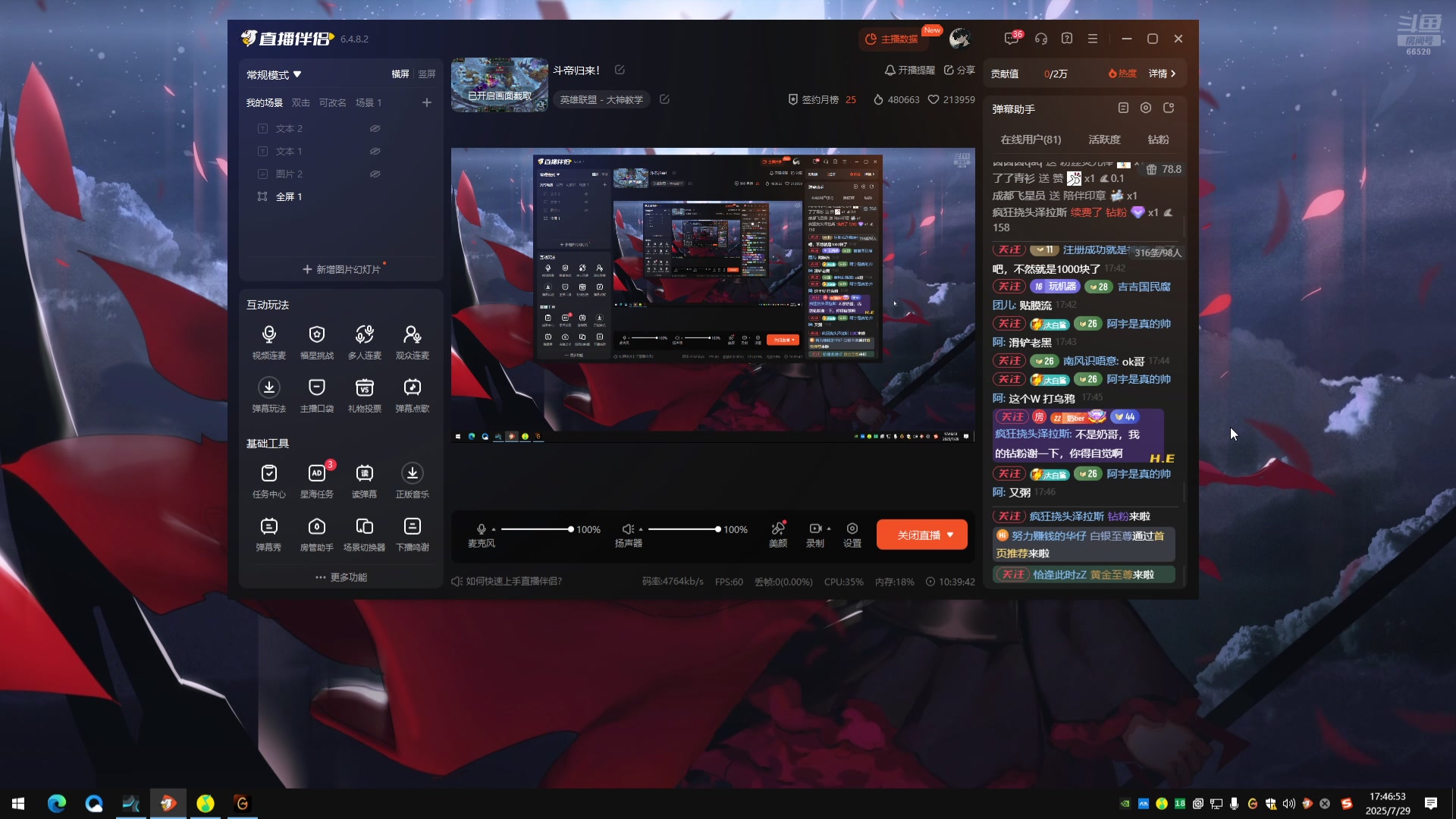Image resolution: width=1456 pixels, height=819 pixels.
Task: Open dropdown arrow on 关闭直播 button
Action: tap(950, 535)
